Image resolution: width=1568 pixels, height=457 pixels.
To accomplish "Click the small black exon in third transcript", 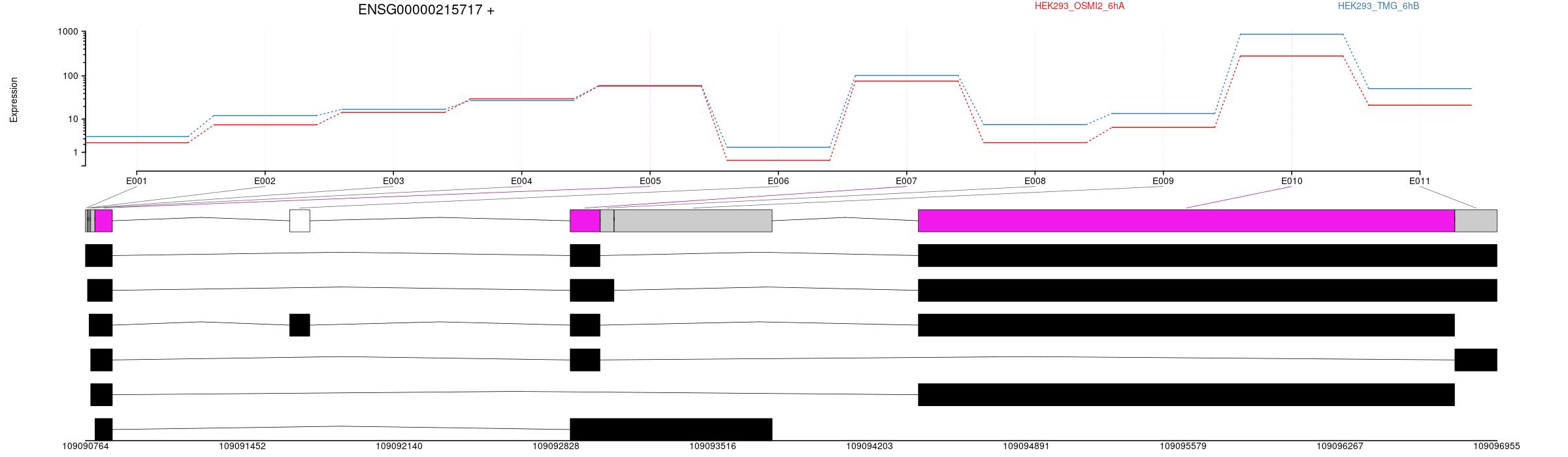I will click(300, 325).
